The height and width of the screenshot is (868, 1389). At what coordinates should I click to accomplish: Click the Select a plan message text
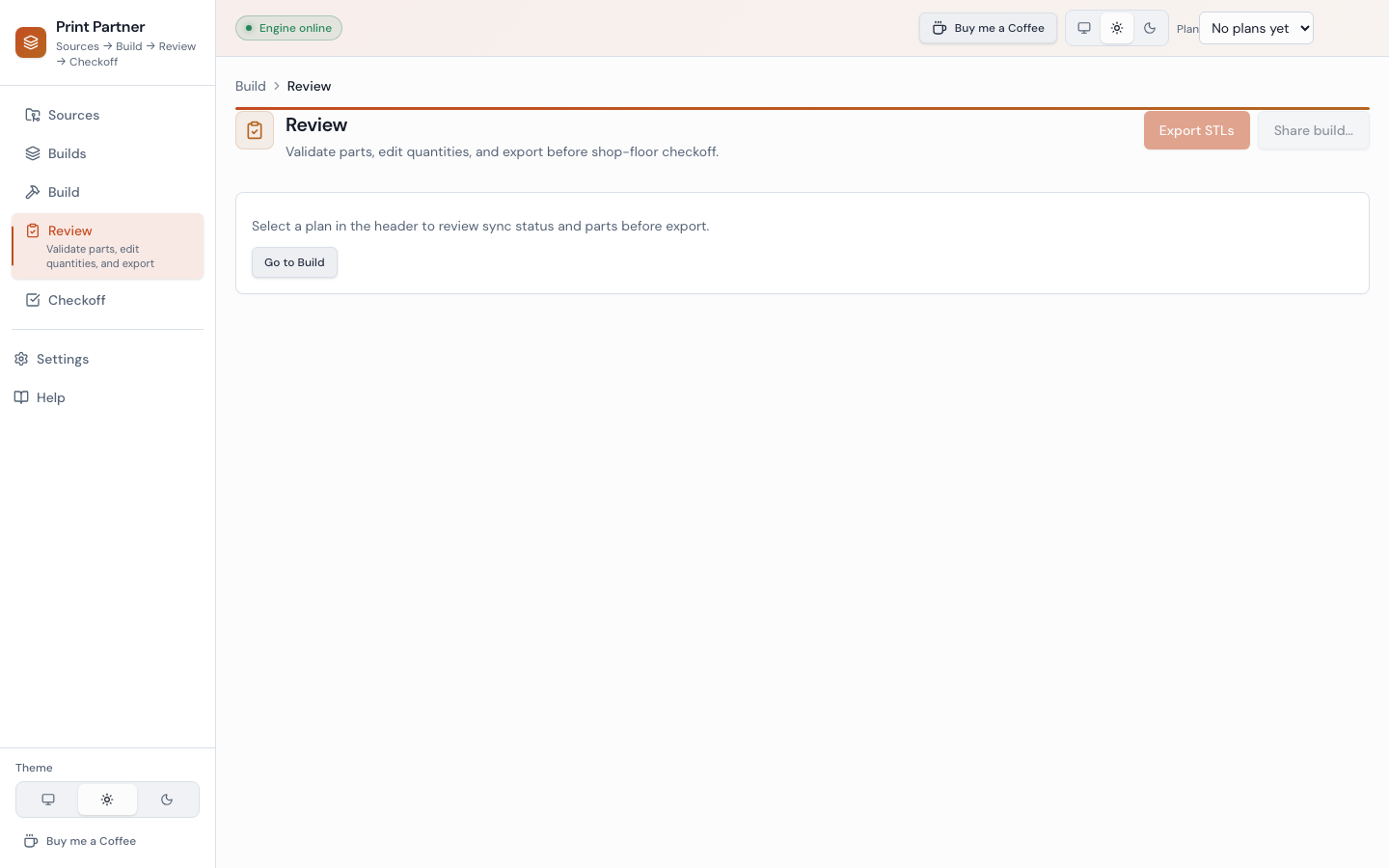pos(480,226)
